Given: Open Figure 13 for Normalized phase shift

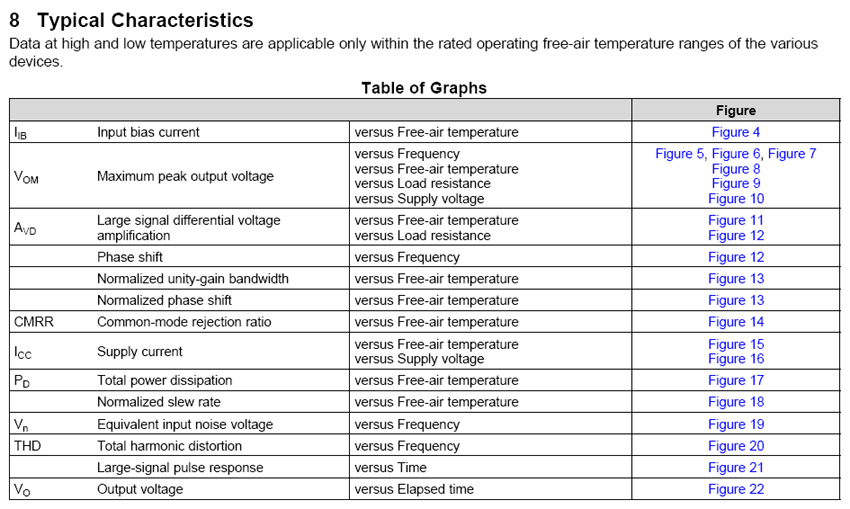Looking at the screenshot, I should pos(735,301).
